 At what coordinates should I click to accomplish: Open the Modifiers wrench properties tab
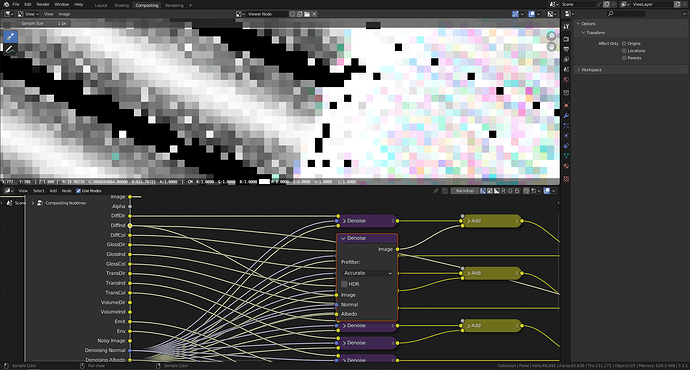[x=566, y=116]
